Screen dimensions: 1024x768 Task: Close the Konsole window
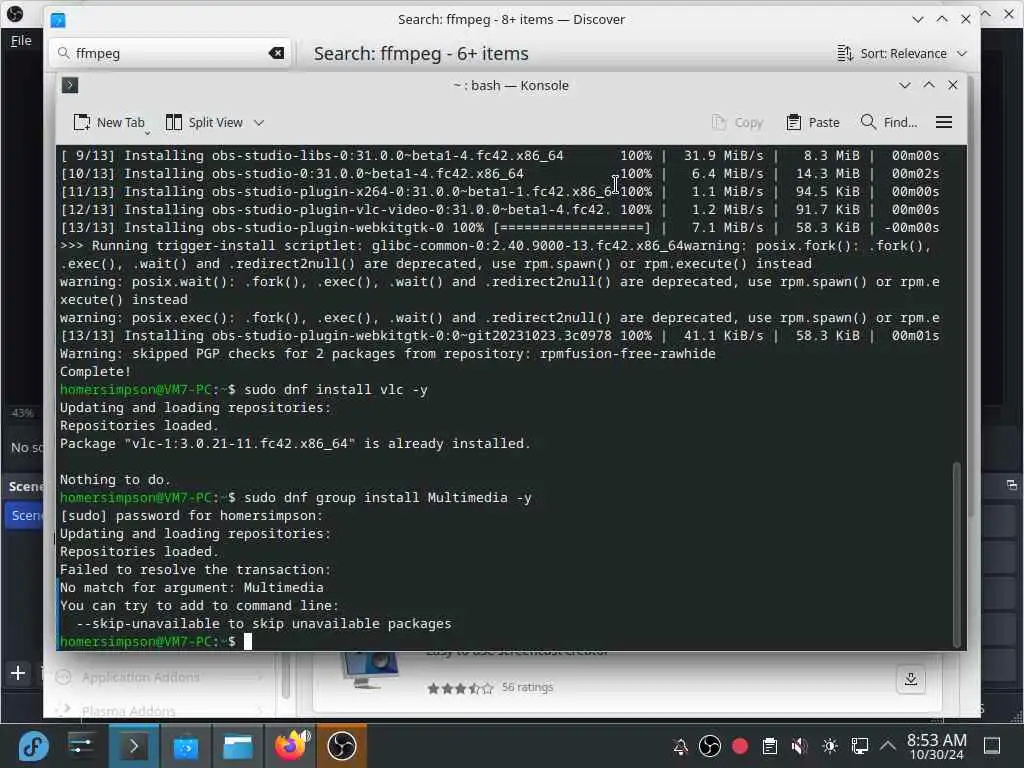point(953,86)
